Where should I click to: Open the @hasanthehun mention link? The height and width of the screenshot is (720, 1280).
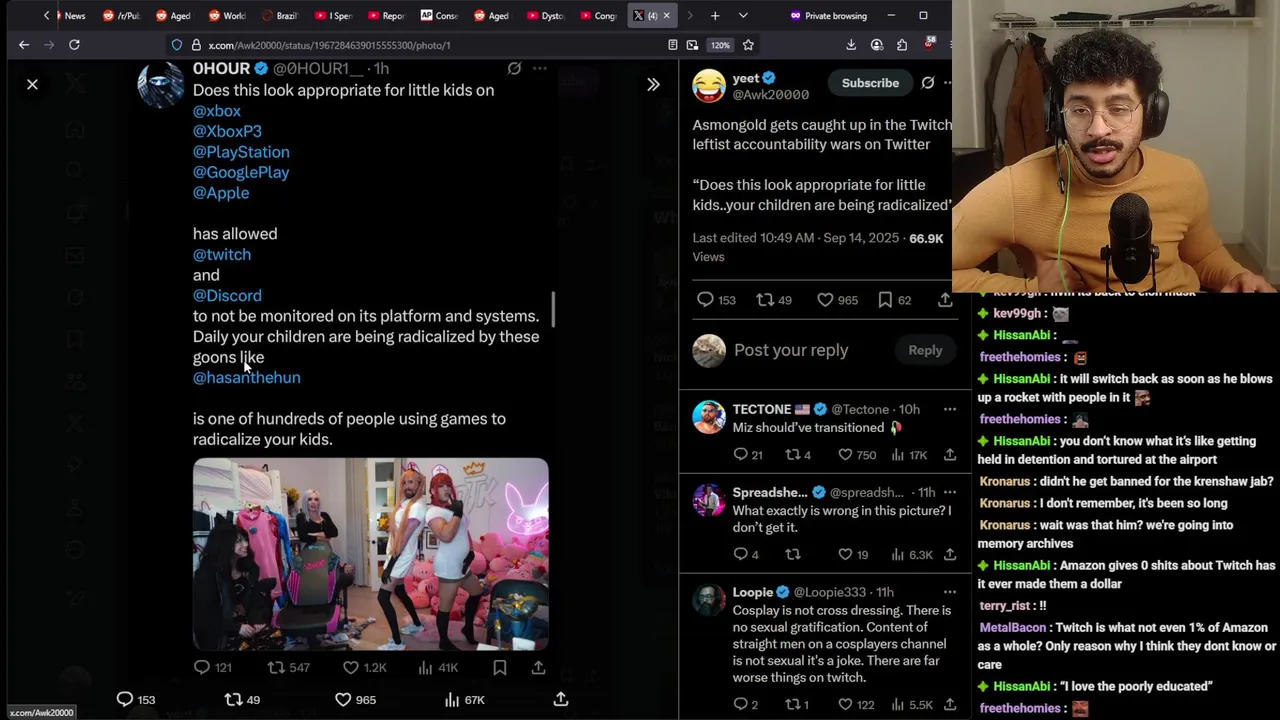pyautogui.click(x=247, y=378)
